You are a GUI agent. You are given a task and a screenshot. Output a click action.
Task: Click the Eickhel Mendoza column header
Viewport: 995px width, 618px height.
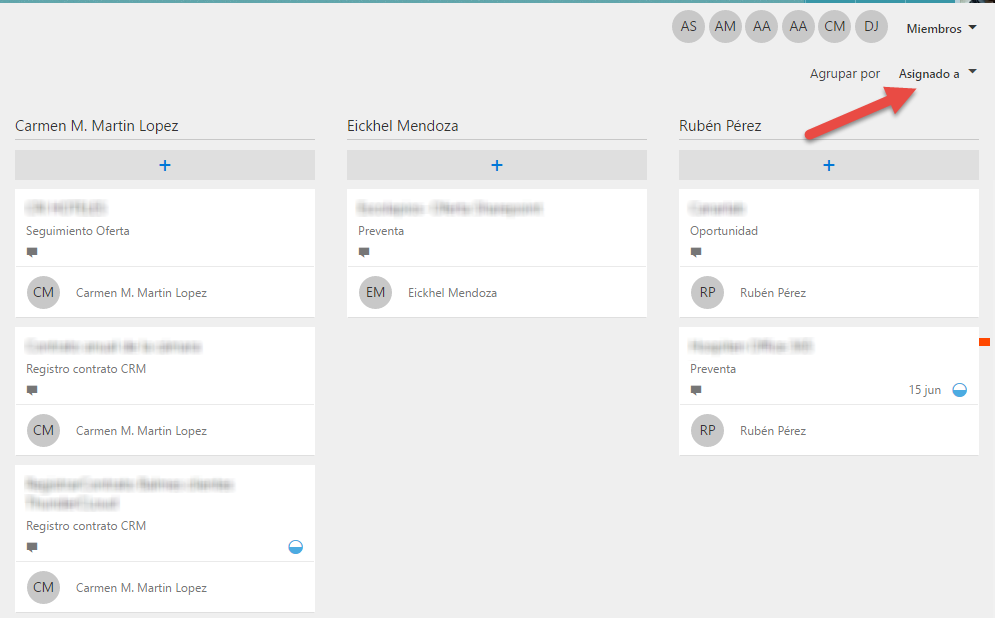(402, 126)
